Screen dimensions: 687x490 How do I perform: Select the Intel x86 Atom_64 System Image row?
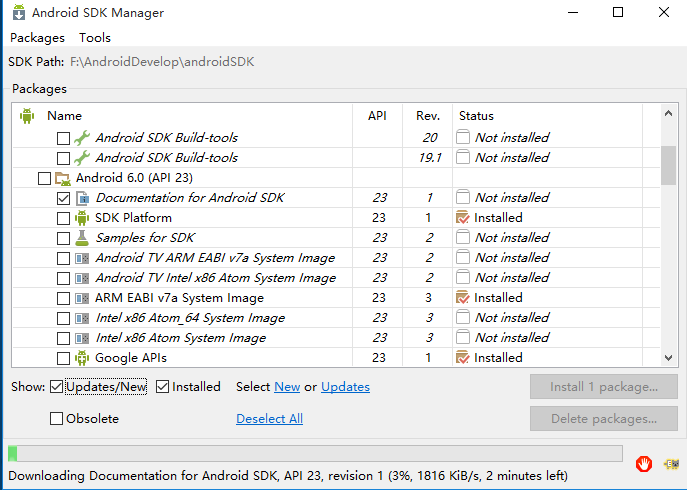coord(336,318)
